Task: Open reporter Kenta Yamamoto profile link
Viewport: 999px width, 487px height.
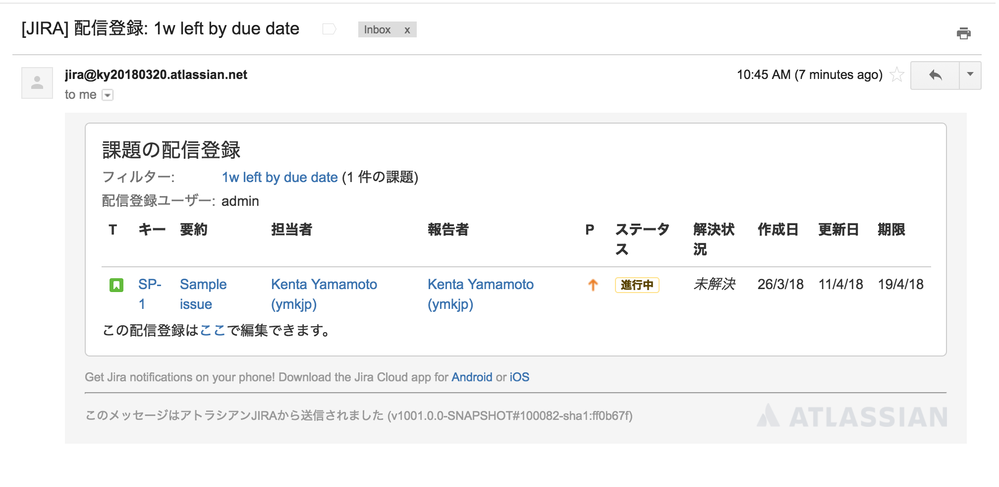Action: (480, 294)
